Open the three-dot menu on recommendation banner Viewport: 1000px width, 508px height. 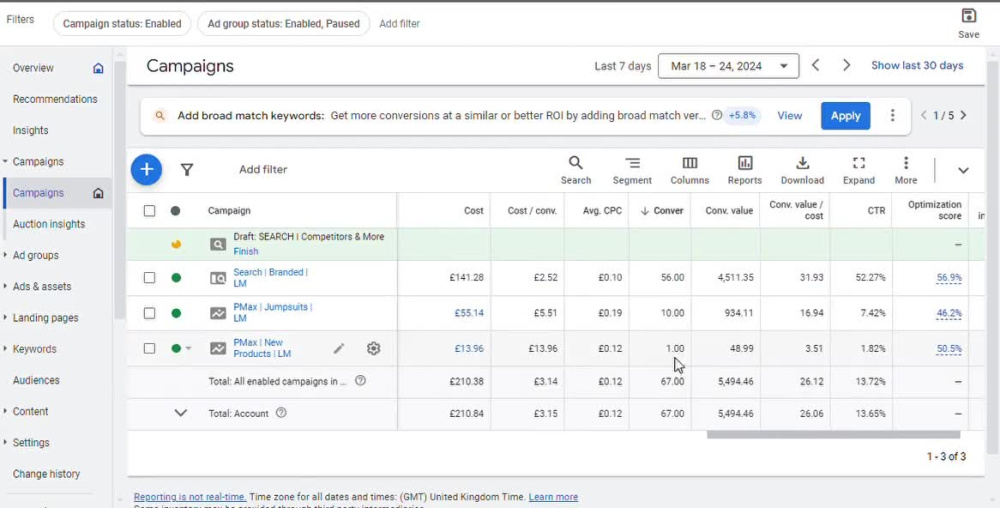(892, 115)
